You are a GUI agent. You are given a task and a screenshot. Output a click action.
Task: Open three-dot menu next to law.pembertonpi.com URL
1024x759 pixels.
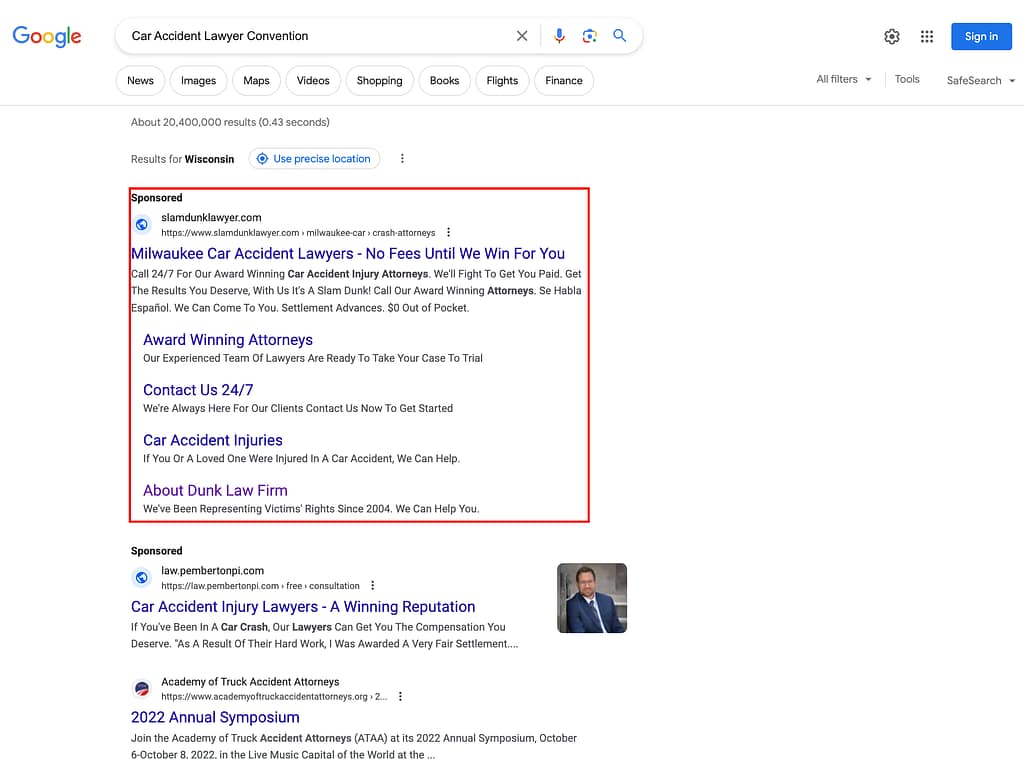pyautogui.click(x=372, y=586)
